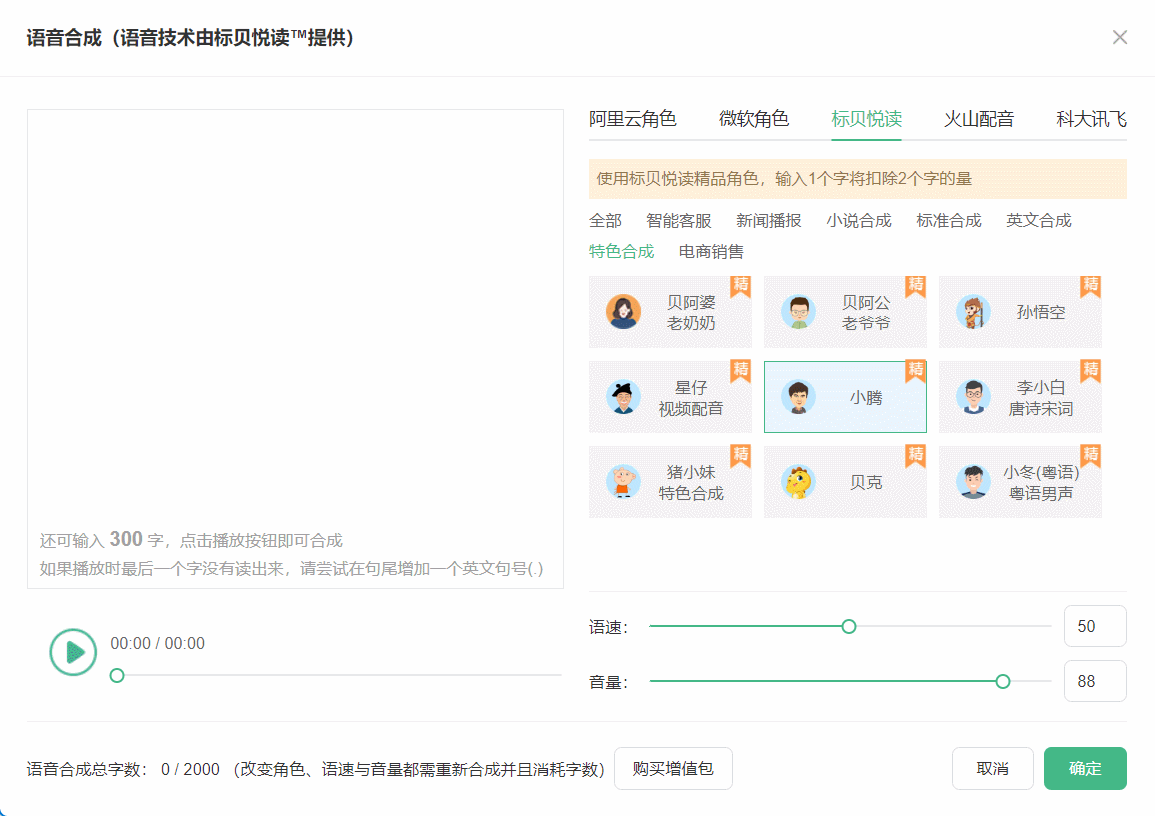Click the 精 badge on 猪小妹 card
Viewport: 1155px width, 816px height.
pyautogui.click(x=740, y=457)
